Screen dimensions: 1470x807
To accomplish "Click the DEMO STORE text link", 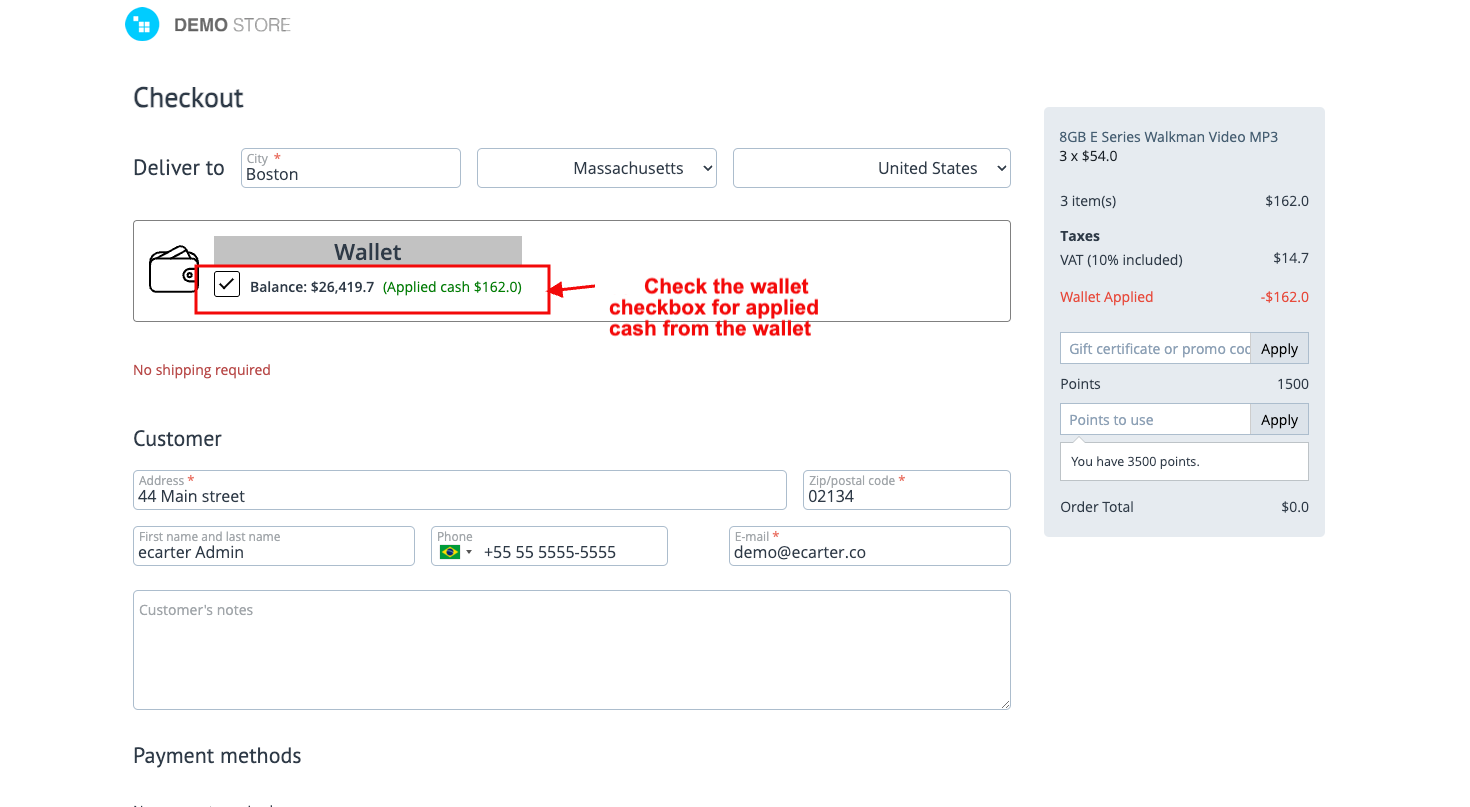I will (x=232, y=25).
